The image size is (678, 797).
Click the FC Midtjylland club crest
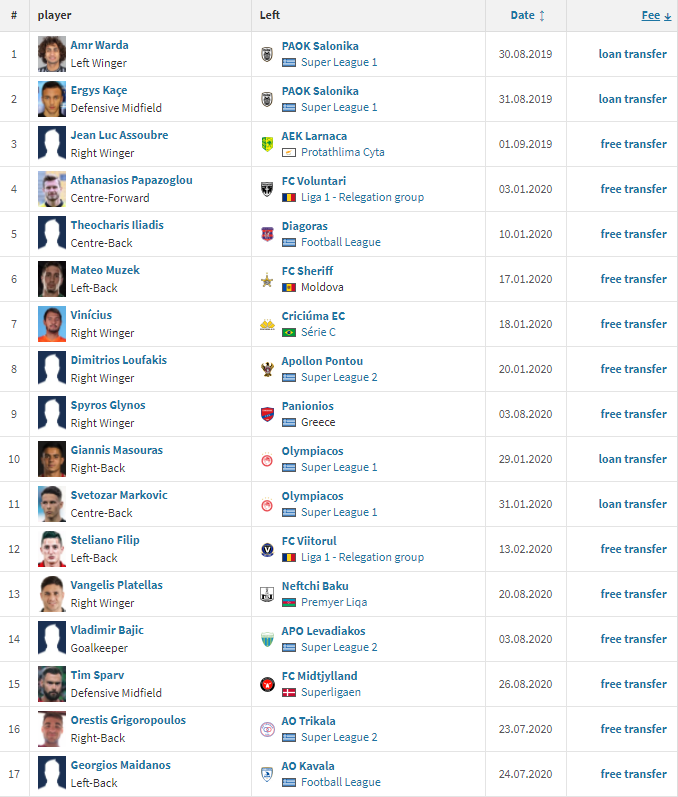[x=267, y=685]
